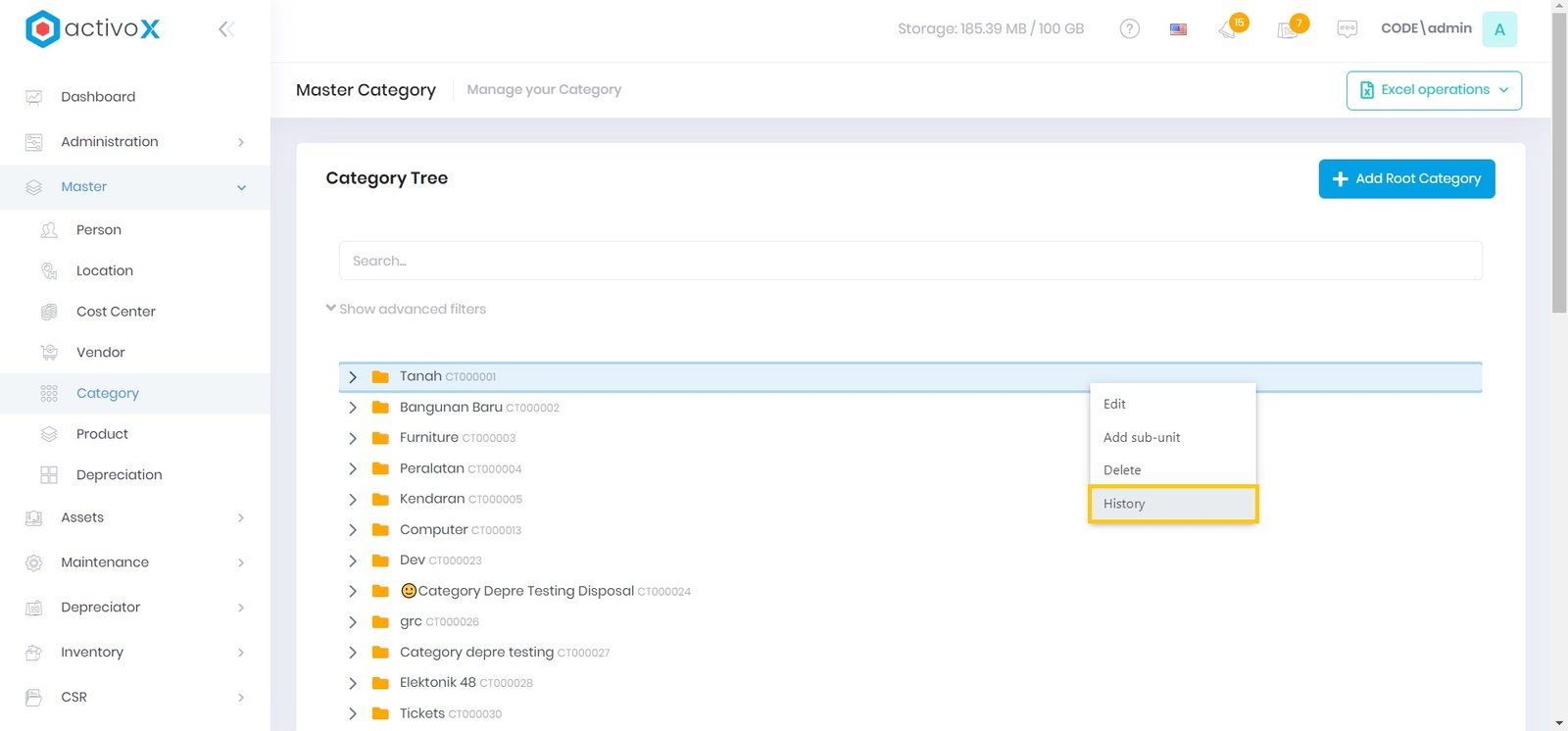Open the Excel operations dropdown
This screenshot has height=731, width=1568.
point(1433,90)
